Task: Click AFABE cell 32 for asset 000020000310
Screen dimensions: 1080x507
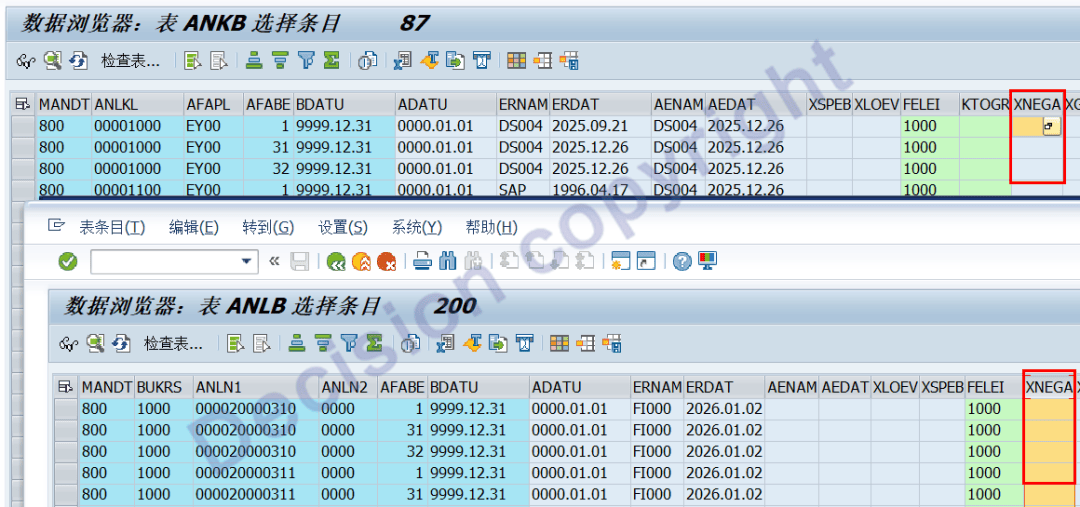Action: 402,451
